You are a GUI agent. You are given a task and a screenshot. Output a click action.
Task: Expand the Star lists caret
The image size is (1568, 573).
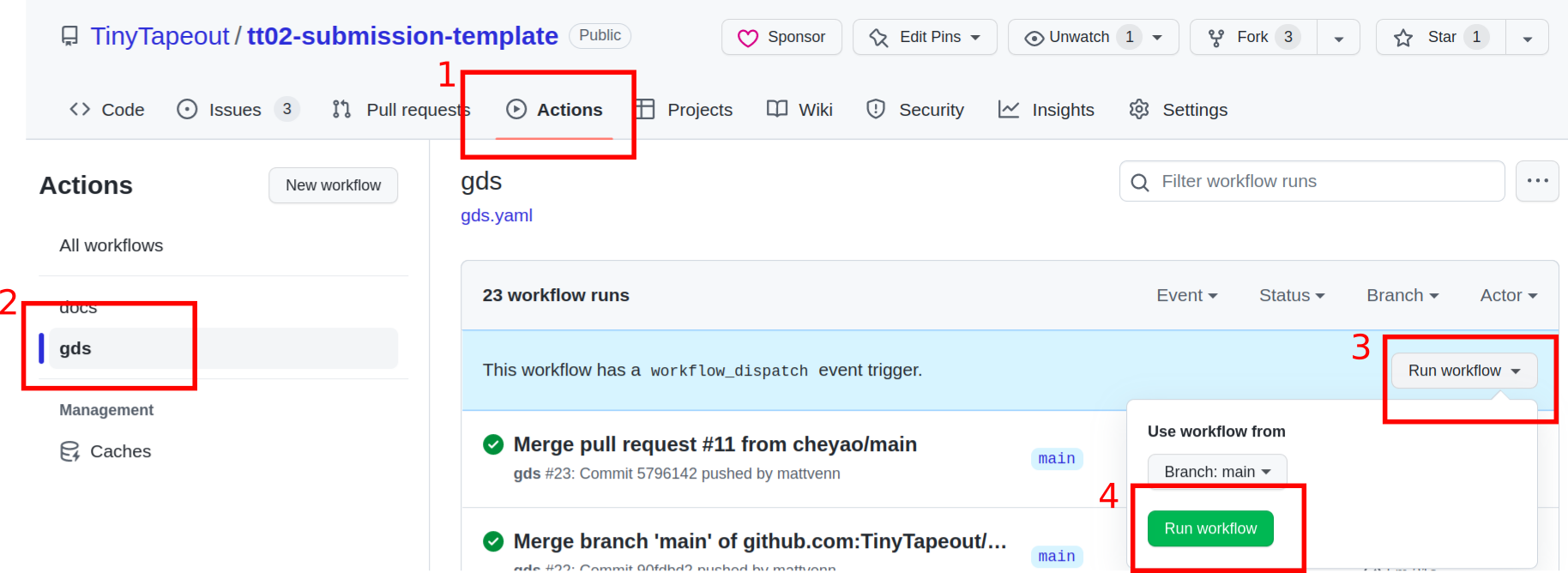point(1528,38)
